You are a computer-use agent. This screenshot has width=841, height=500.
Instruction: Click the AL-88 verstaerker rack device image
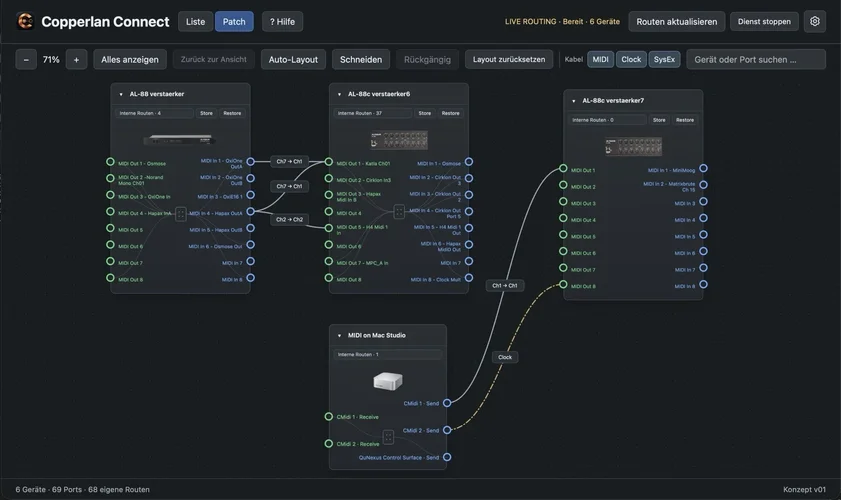(x=180, y=139)
